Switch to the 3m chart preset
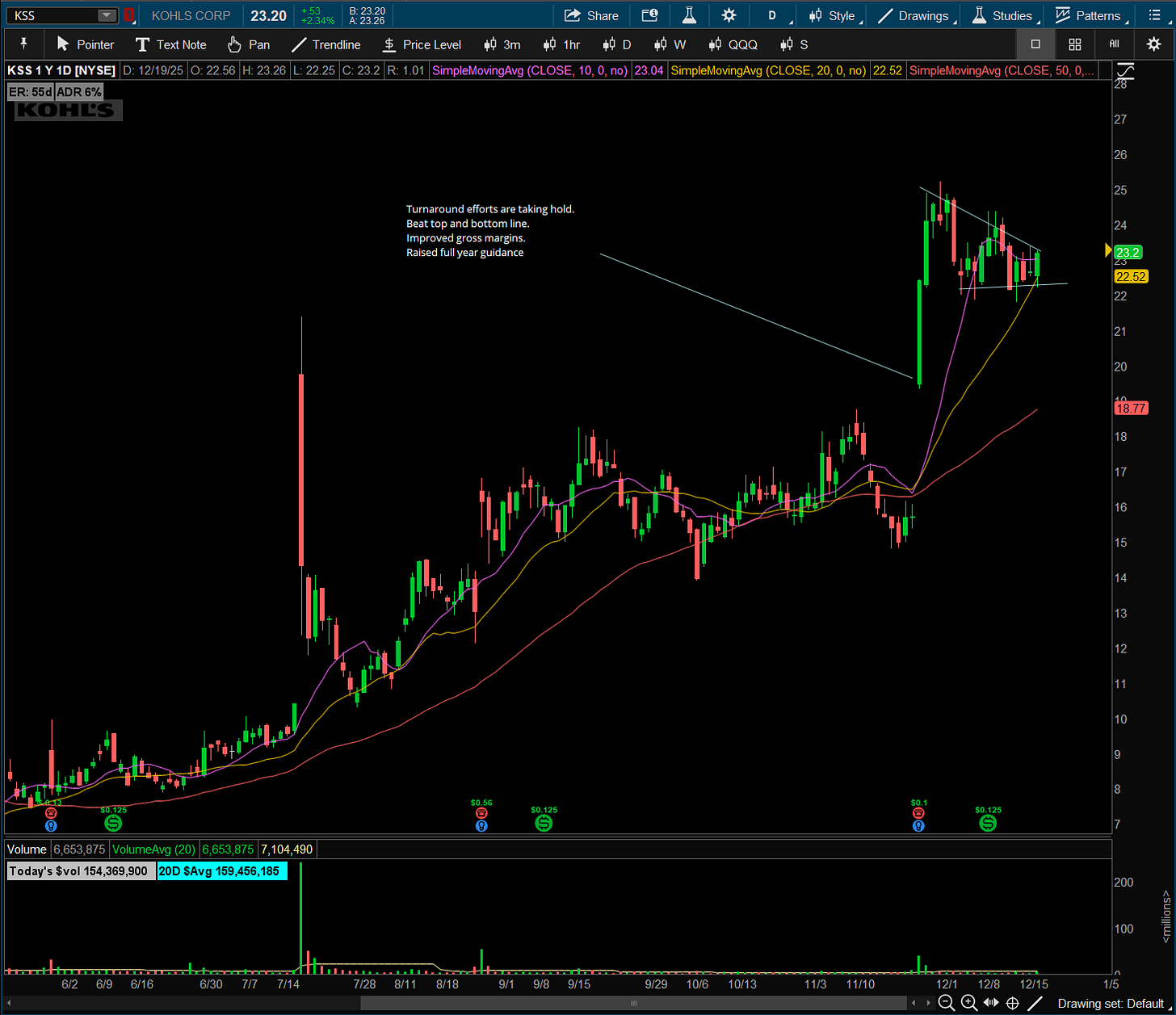Image resolution: width=1176 pixels, height=1015 pixels. click(502, 44)
